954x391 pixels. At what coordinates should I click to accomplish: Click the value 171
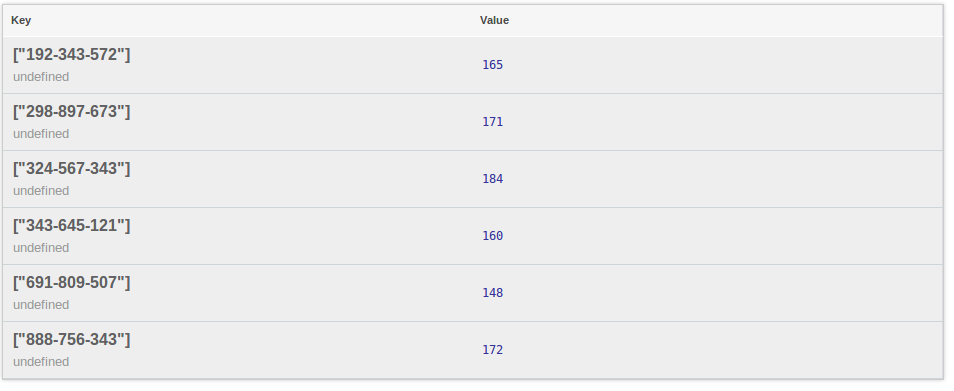493,122
